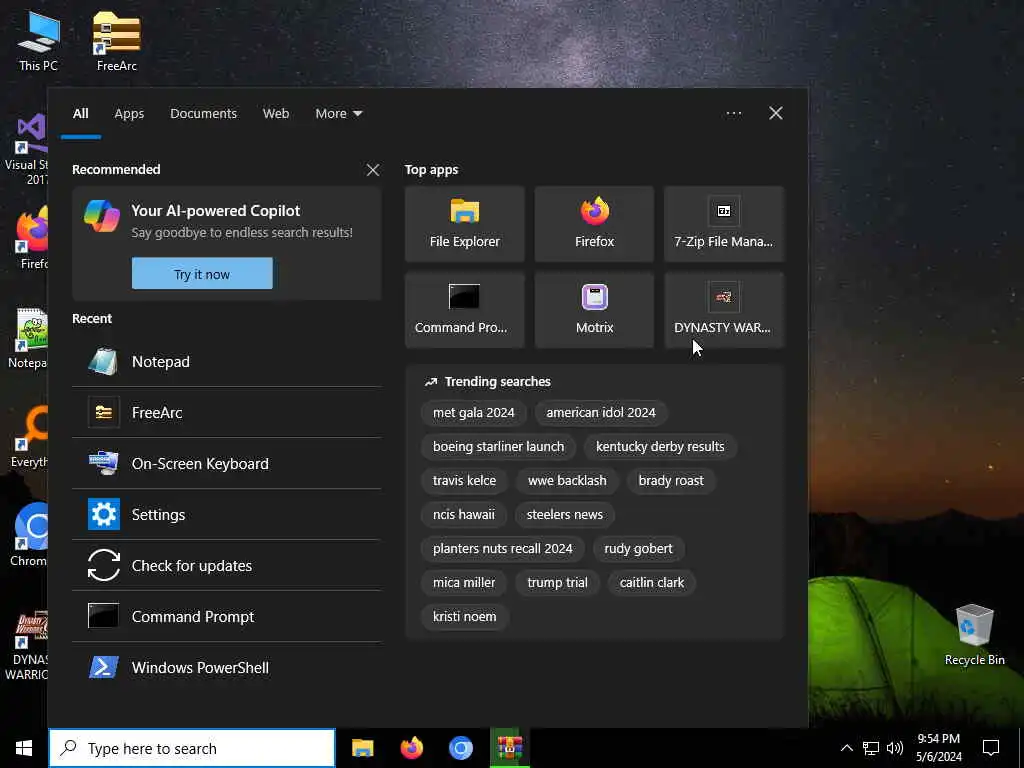Switch to the Apps tab
The image size is (1024, 768).
pyautogui.click(x=129, y=114)
